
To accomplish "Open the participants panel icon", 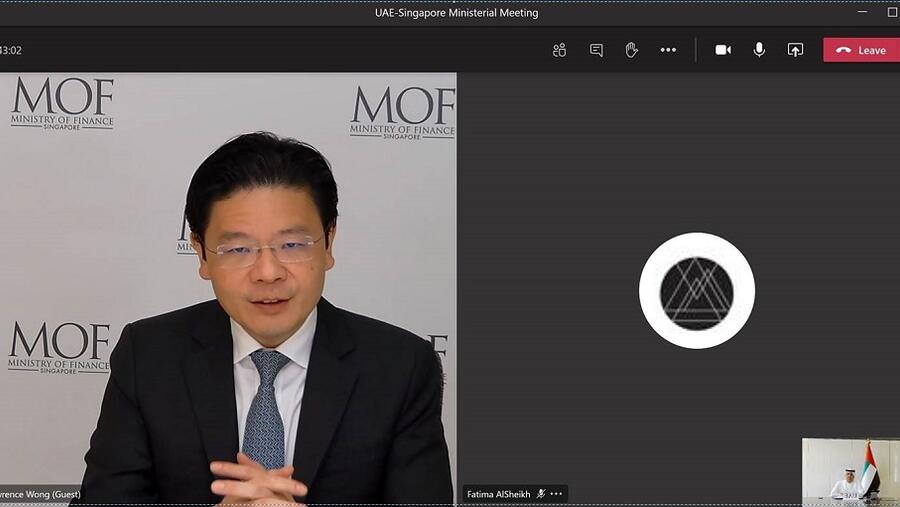I will [559, 50].
